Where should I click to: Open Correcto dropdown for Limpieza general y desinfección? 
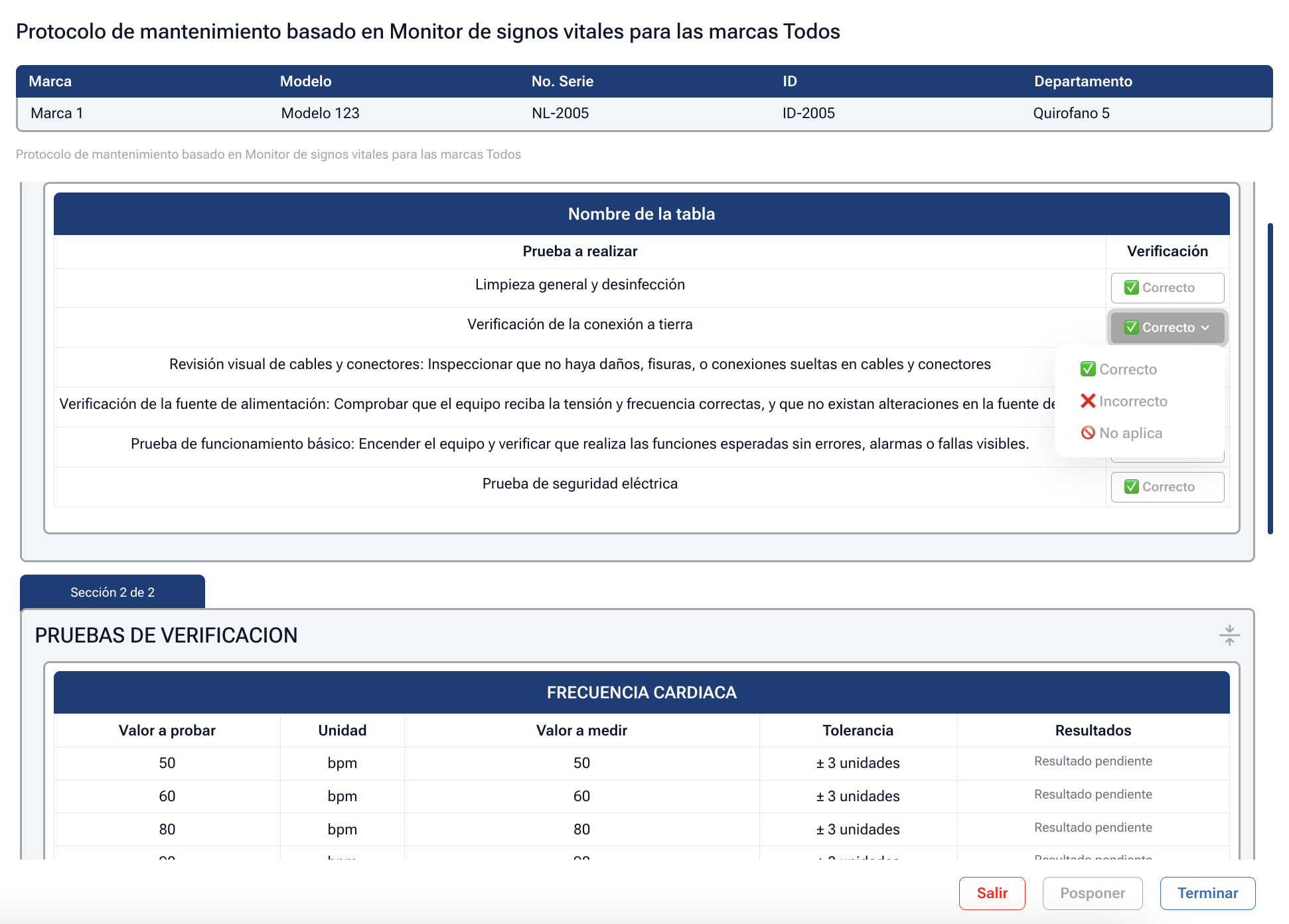click(x=1167, y=288)
